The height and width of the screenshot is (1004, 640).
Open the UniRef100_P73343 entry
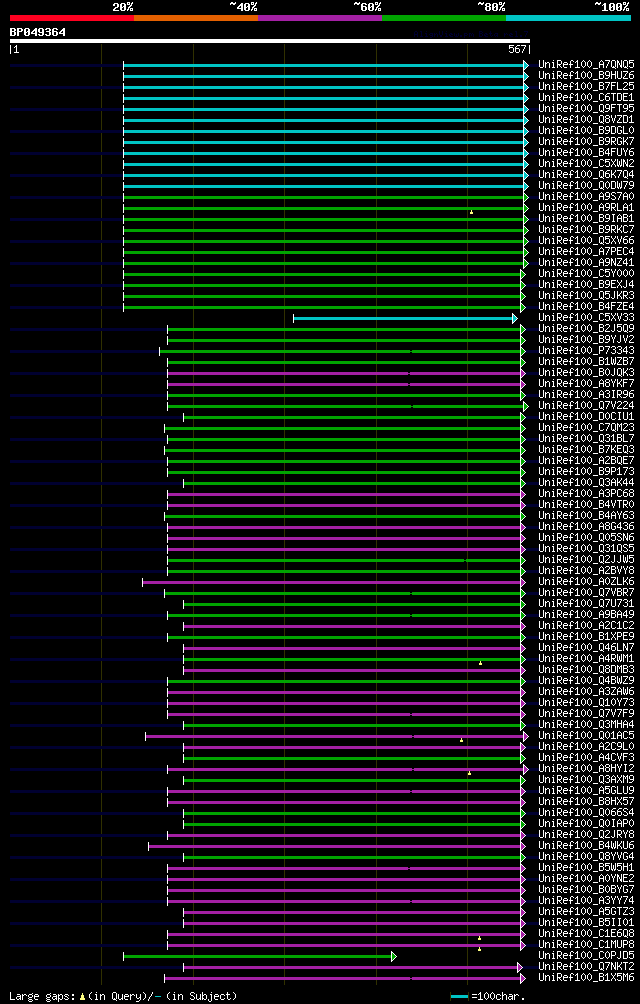586,351
